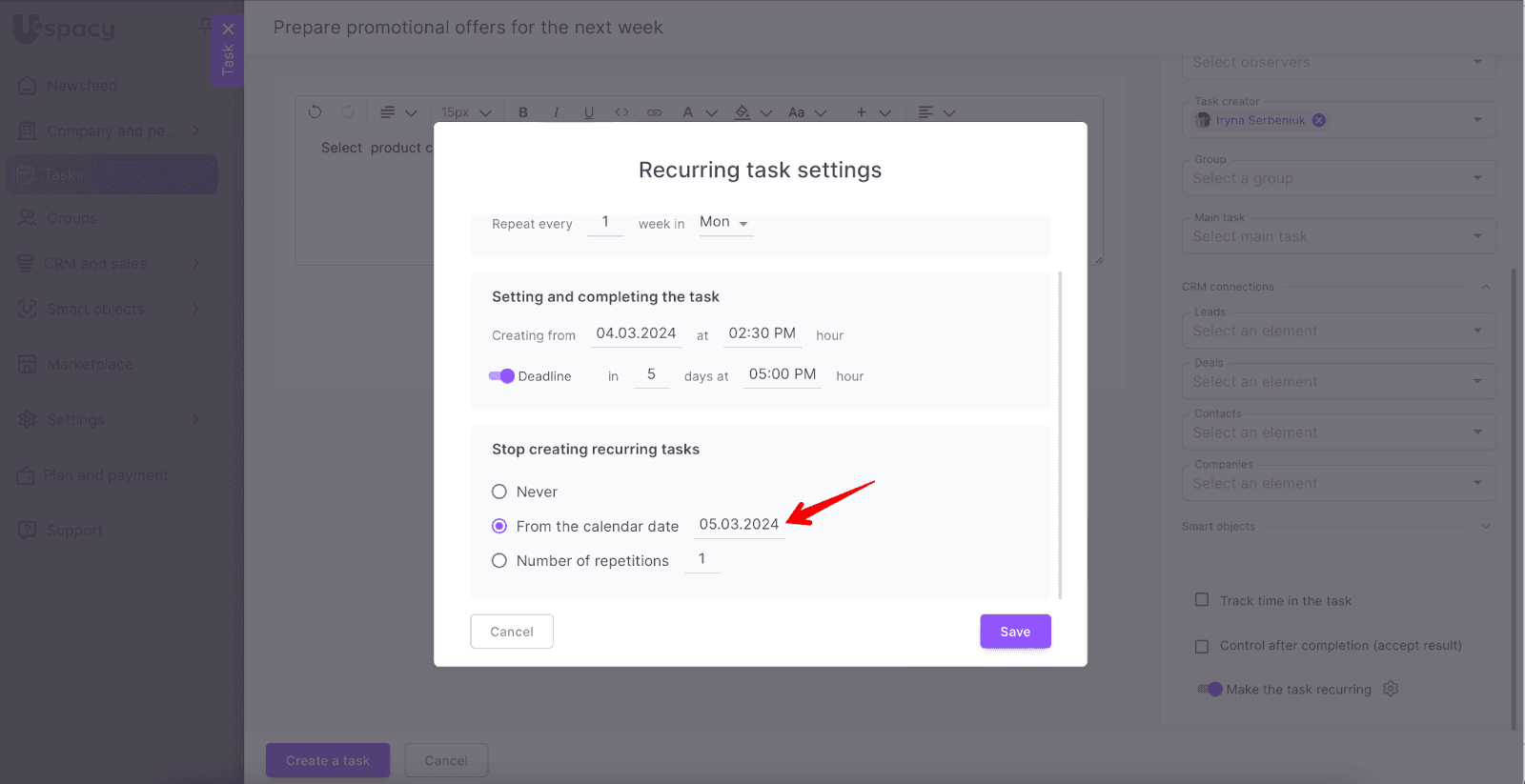
Task: Insert a code block with the angle-brackets icon
Action: pyautogui.click(x=621, y=112)
